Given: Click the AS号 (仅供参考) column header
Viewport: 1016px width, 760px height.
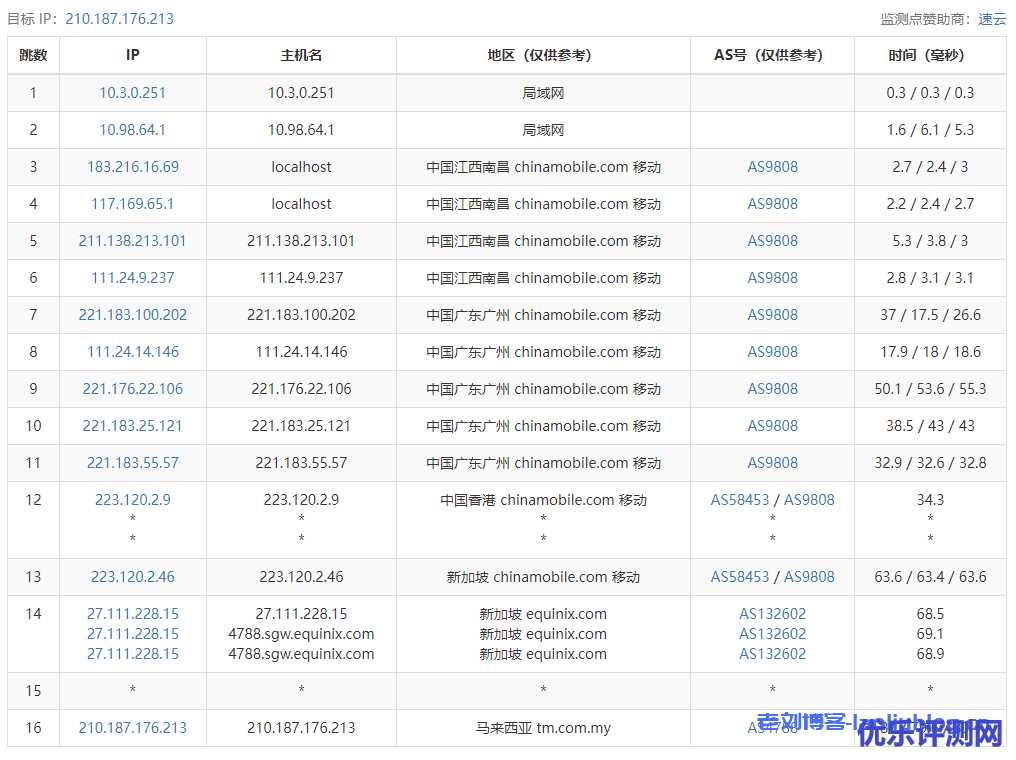Looking at the screenshot, I should click(x=772, y=56).
